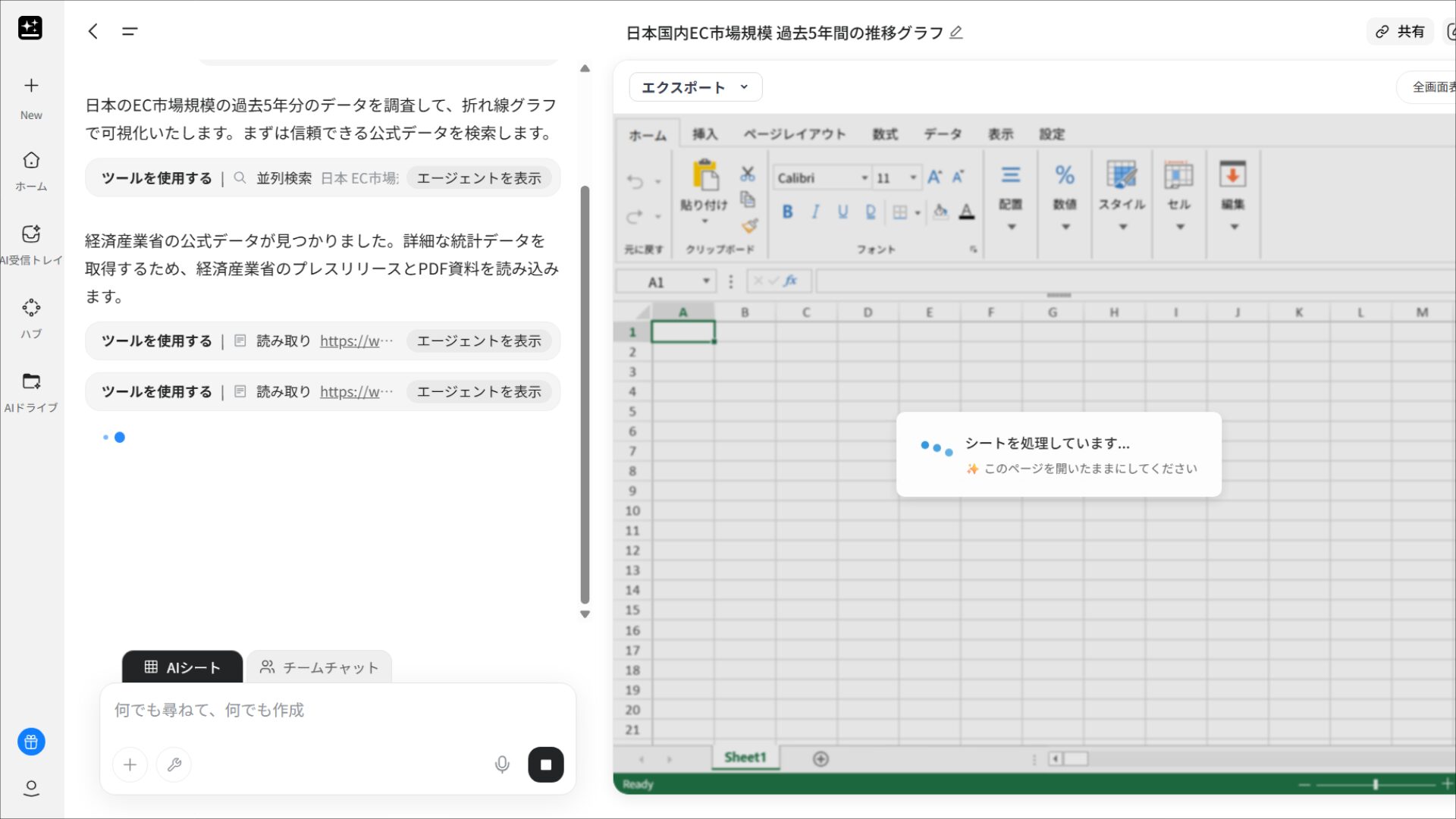Switch to the チームチャット tab
The width and height of the screenshot is (1456, 819).
tap(318, 667)
